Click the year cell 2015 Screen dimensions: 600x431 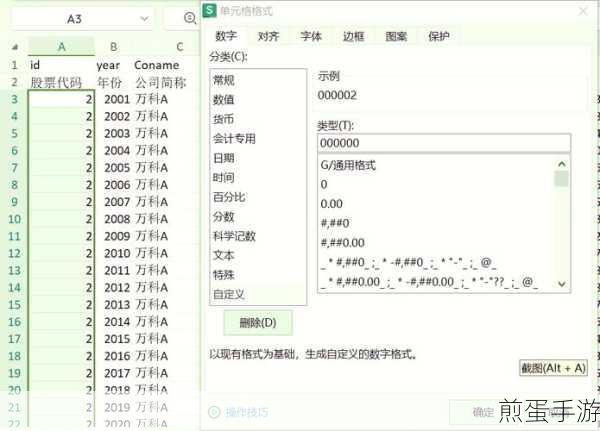tap(113, 339)
